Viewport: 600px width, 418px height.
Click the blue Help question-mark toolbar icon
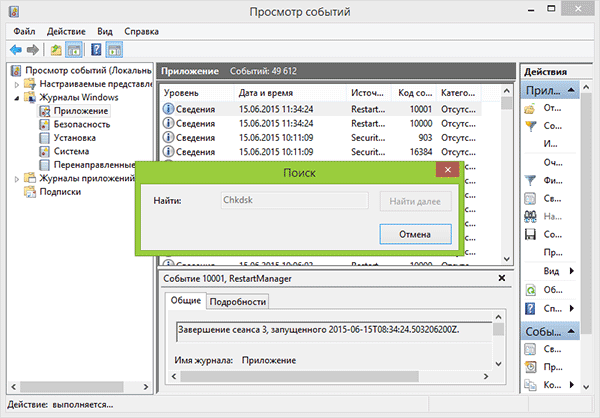click(96, 50)
